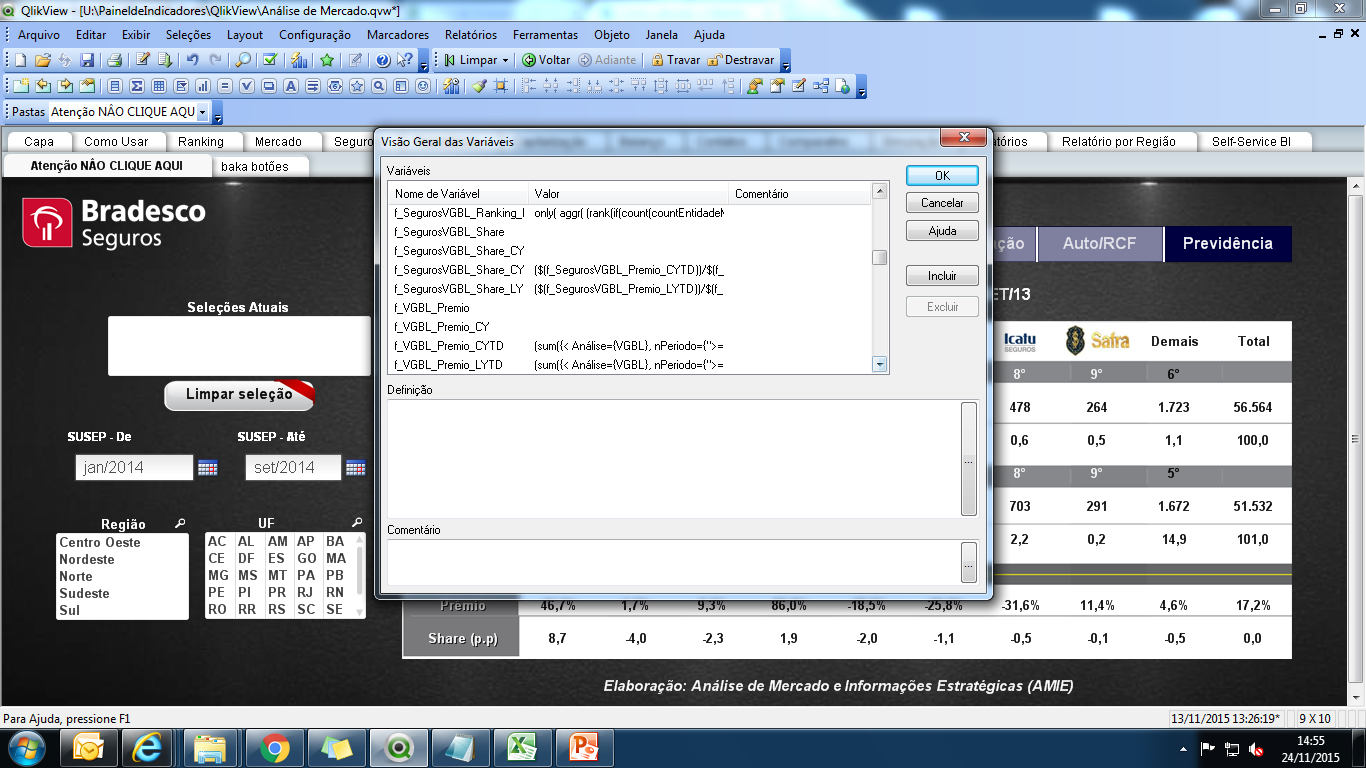Image resolution: width=1366 pixels, height=768 pixels.
Task: Click the Create Search Object icon
Action: [x=379, y=86]
